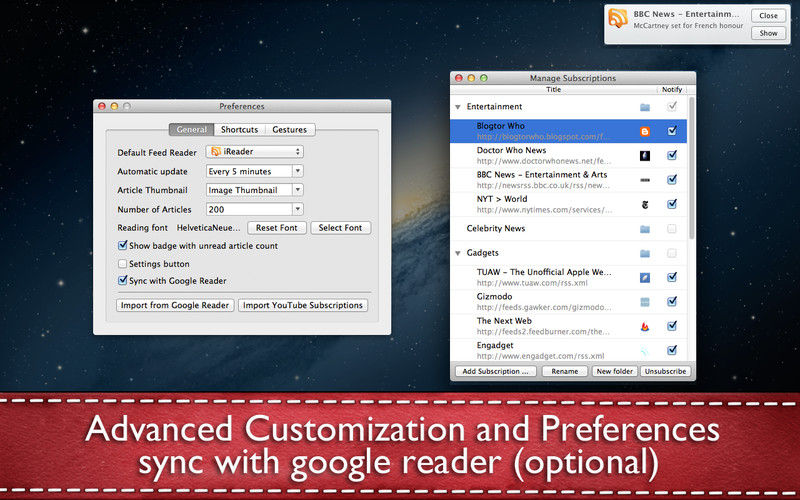Screen dimensions: 800x500
Task: Switch to the Shortcuts tab
Action: point(239,130)
